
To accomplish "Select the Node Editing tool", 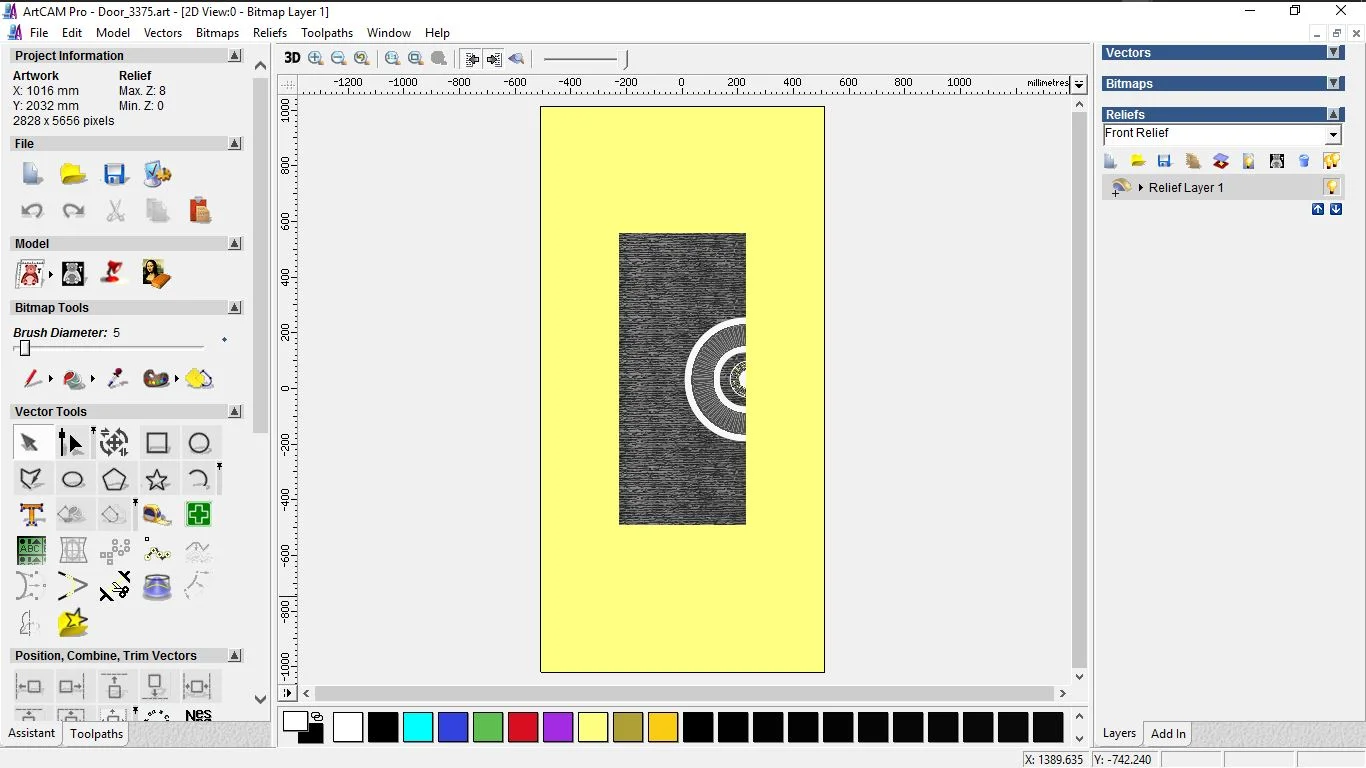I will [x=71, y=443].
